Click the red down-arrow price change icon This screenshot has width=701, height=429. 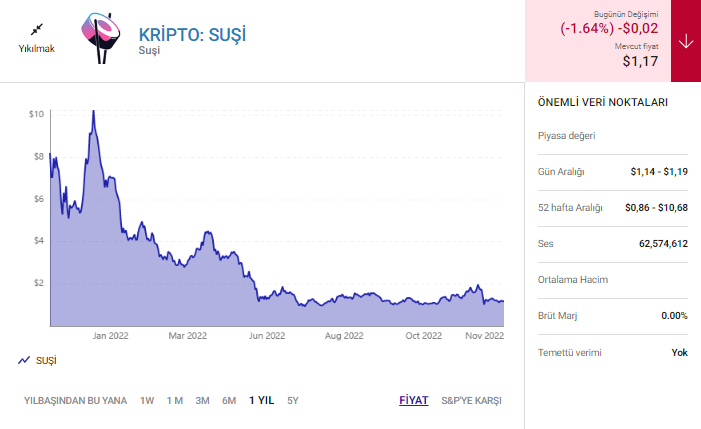[686, 42]
